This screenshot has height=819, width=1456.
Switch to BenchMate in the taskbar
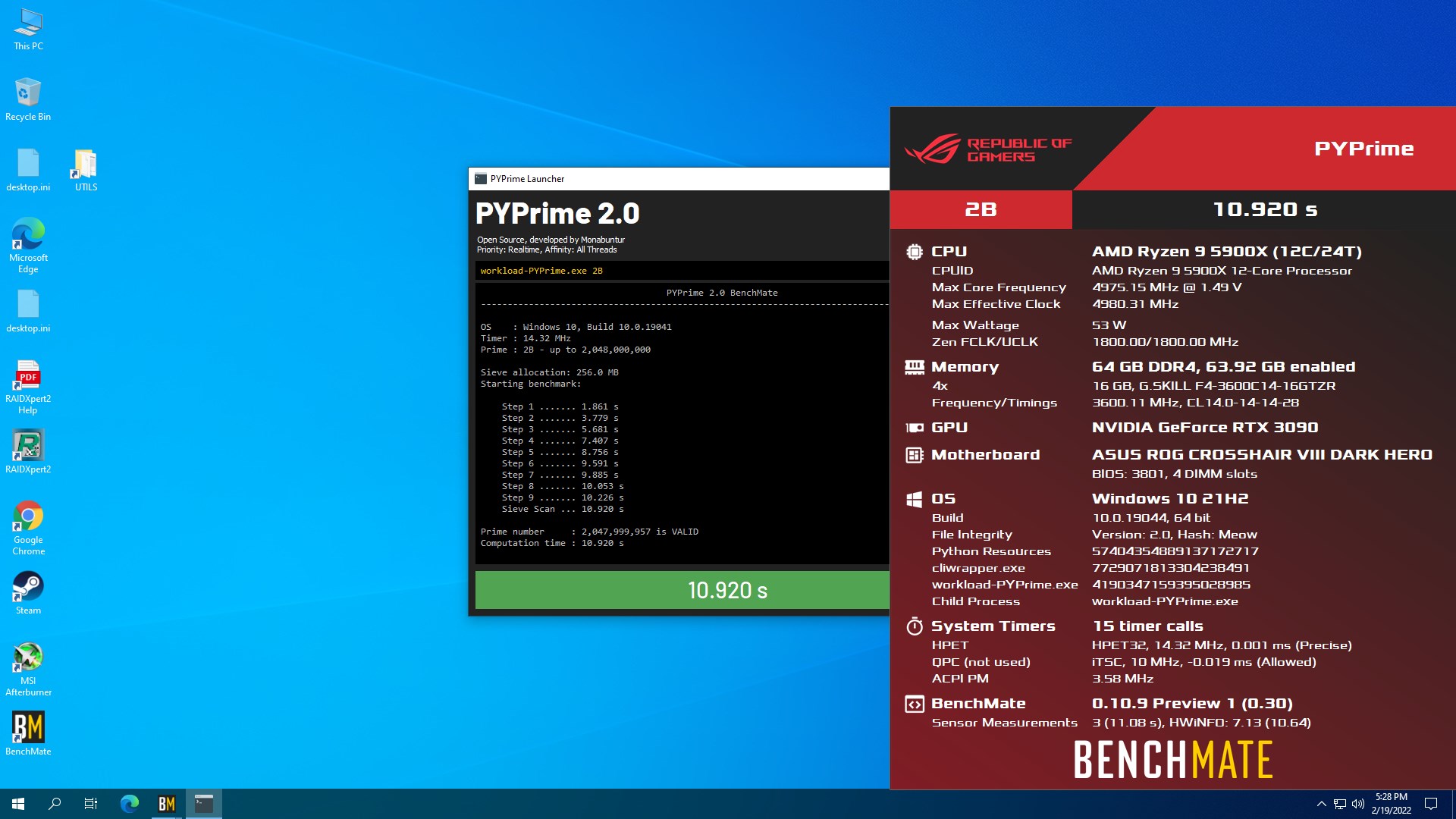coord(167,804)
